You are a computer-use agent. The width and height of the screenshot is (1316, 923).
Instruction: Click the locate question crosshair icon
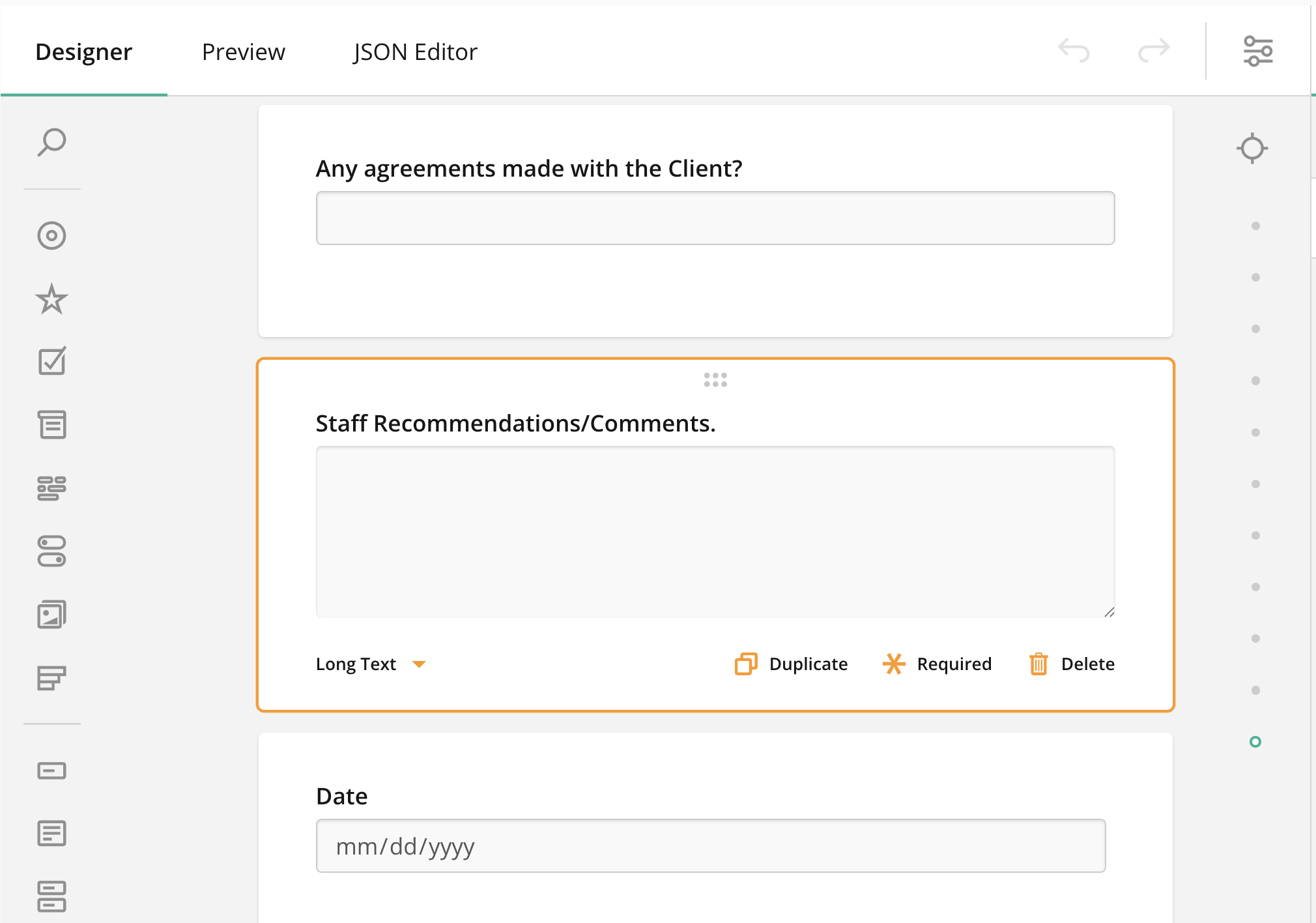tap(1252, 148)
